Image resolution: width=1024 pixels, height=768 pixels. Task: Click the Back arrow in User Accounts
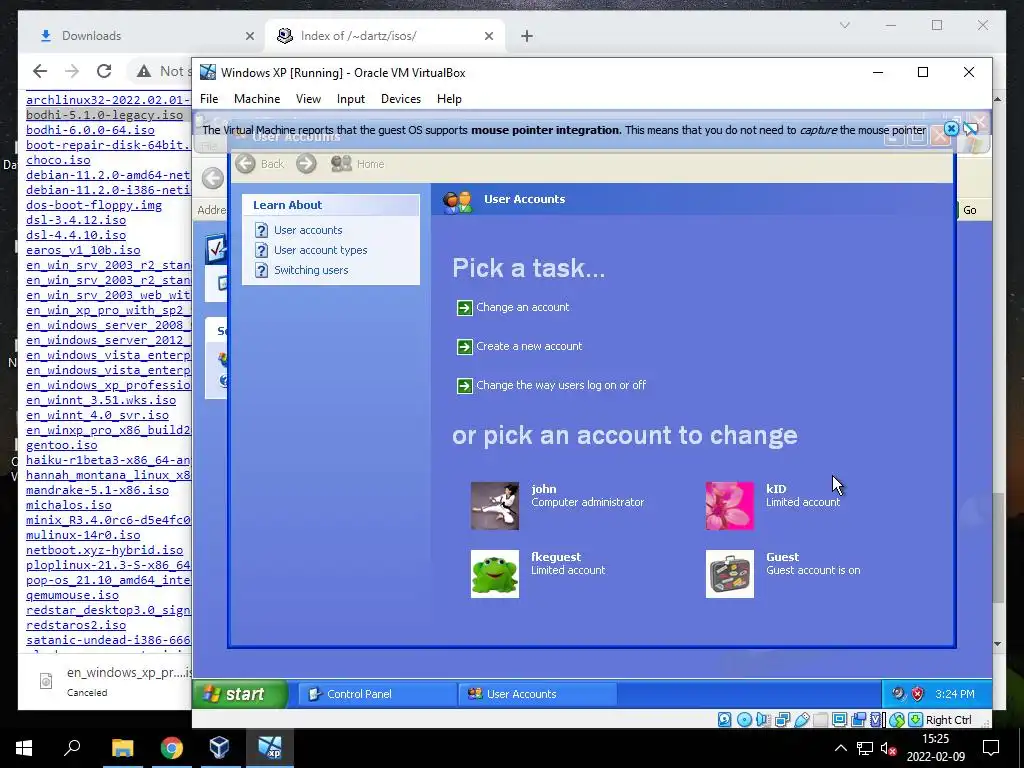[x=246, y=164]
